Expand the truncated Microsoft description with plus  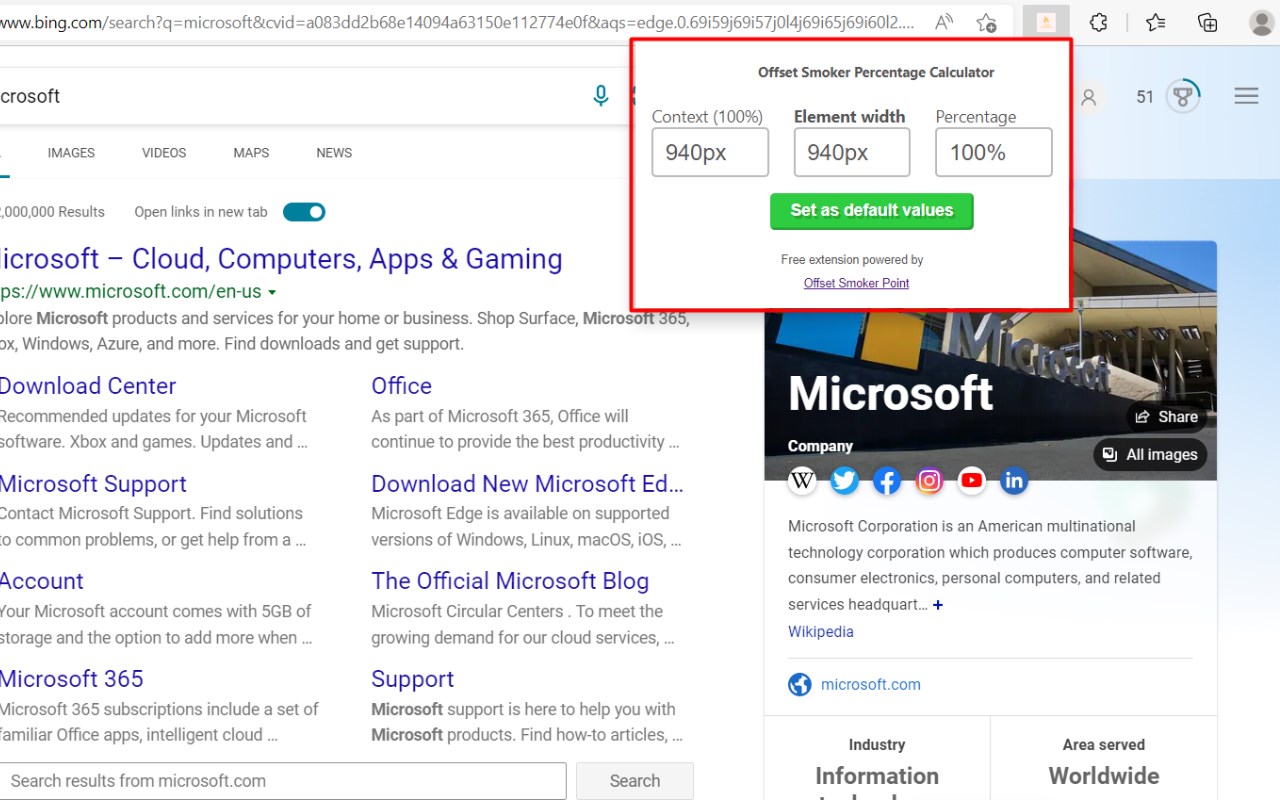937,605
